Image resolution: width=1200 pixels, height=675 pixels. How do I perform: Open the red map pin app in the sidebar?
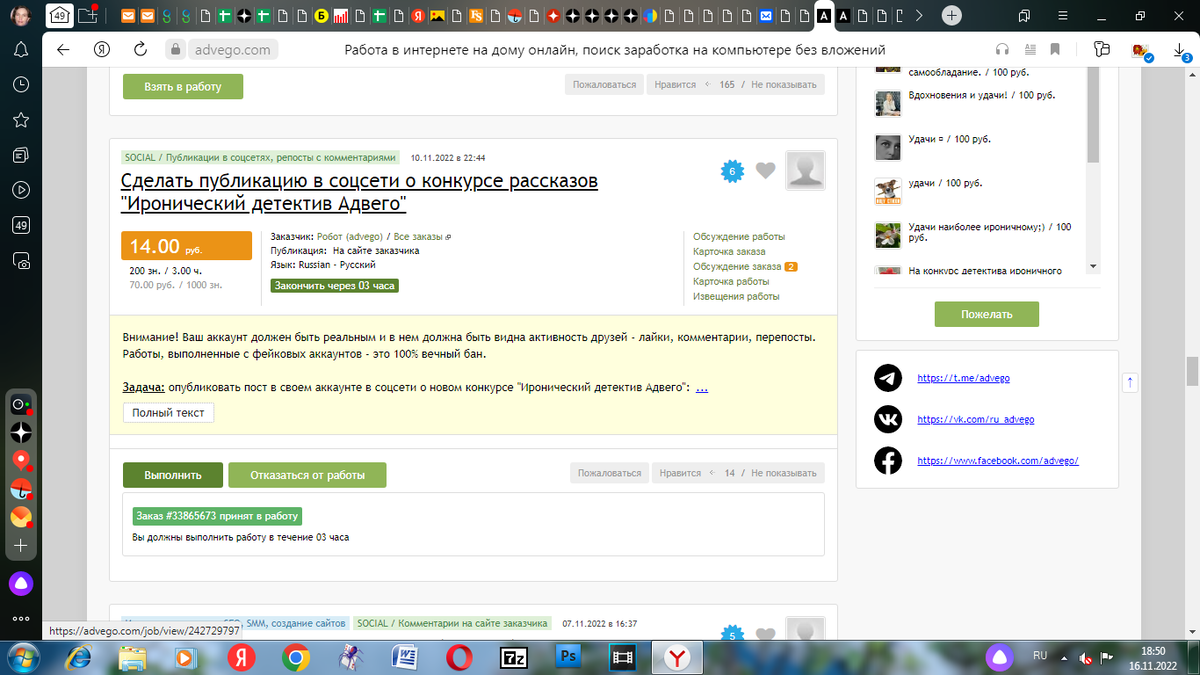click(21, 461)
